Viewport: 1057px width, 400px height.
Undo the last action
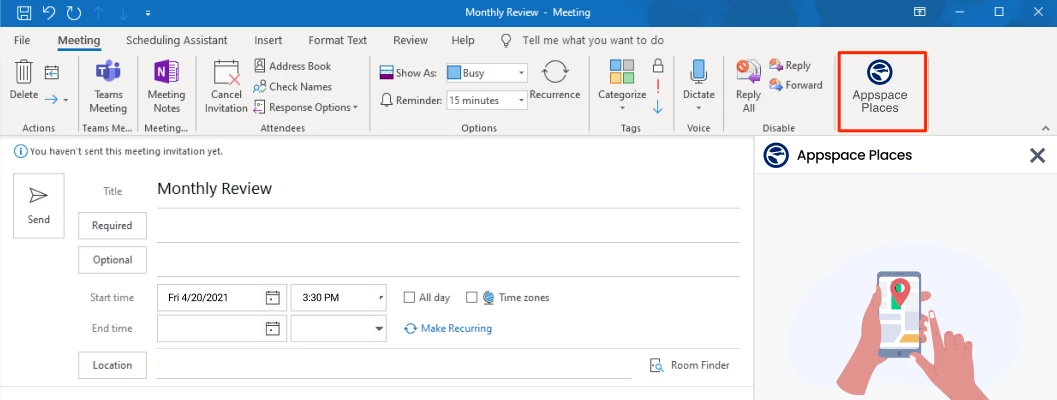coord(49,12)
